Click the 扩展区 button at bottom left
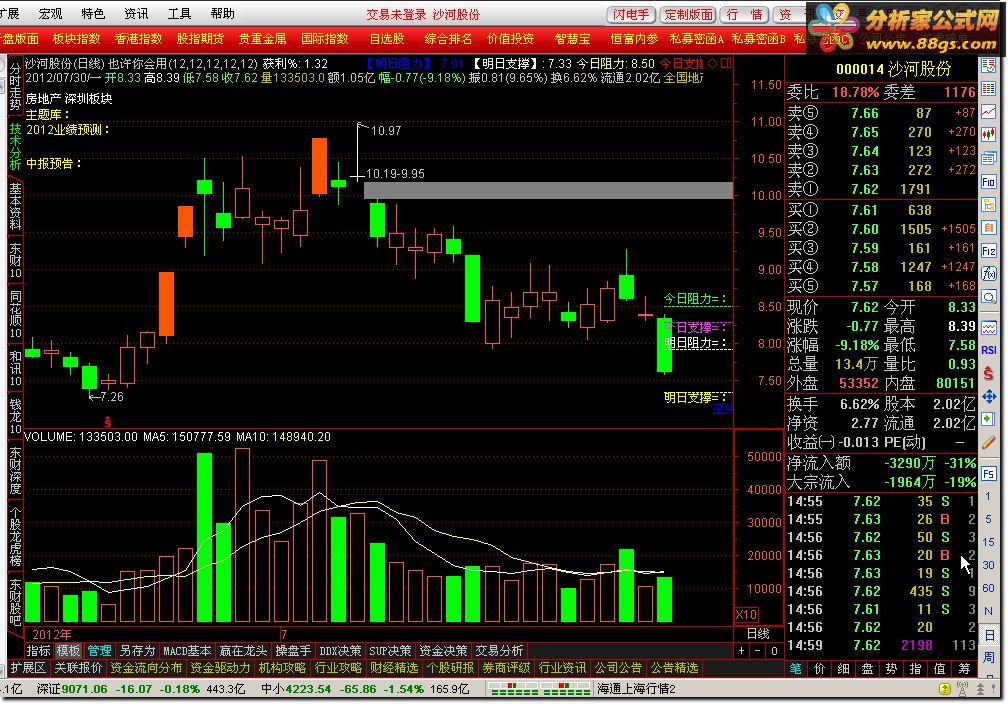Image resolution: width=1008 pixels, height=704 pixels. (x=28, y=668)
